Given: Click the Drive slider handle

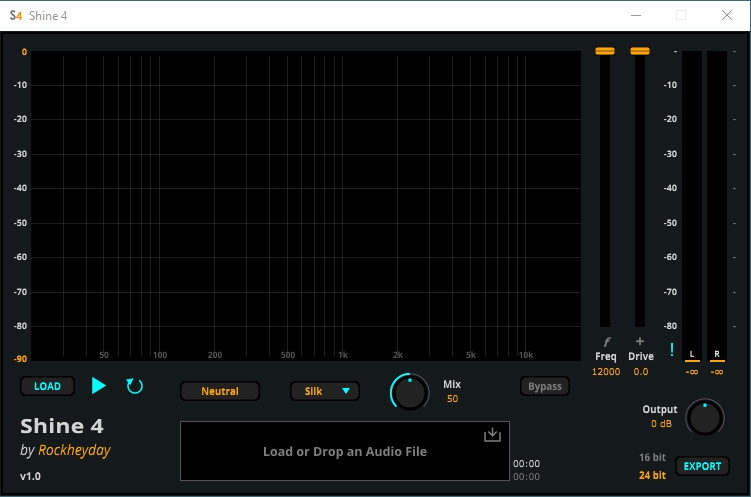Looking at the screenshot, I should coord(640,51).
